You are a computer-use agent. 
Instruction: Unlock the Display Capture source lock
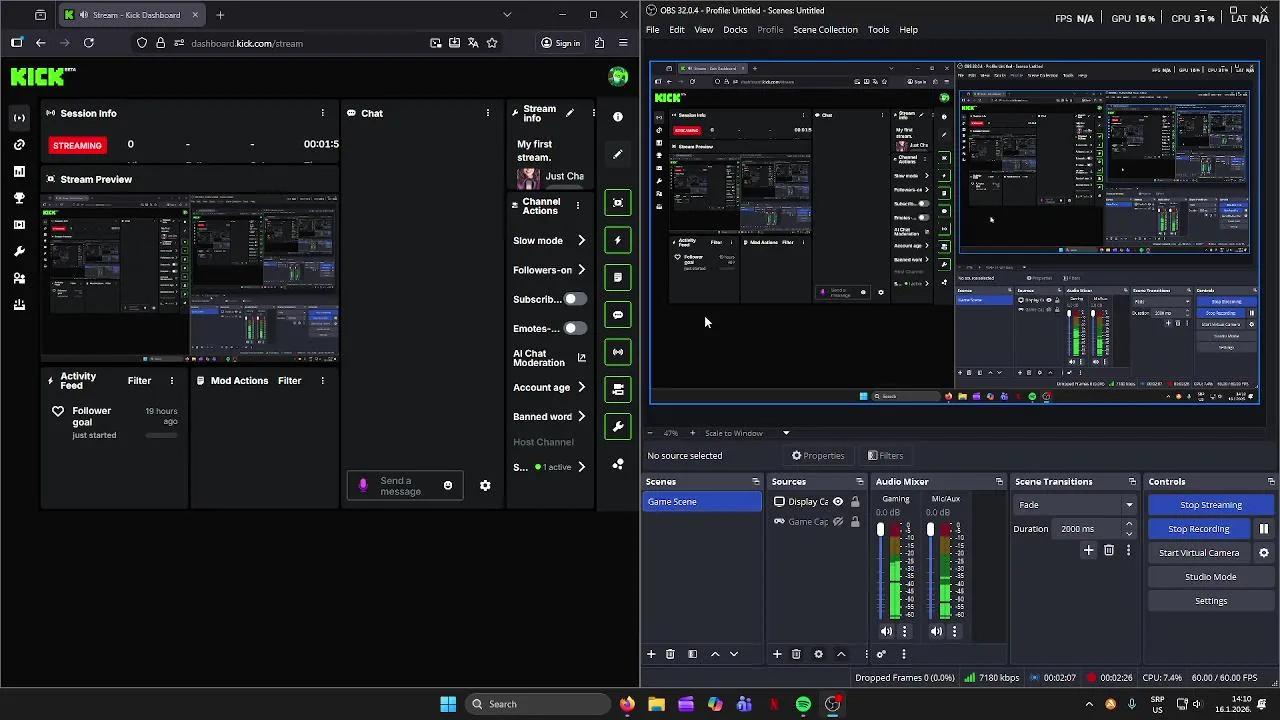coord(855,502)
